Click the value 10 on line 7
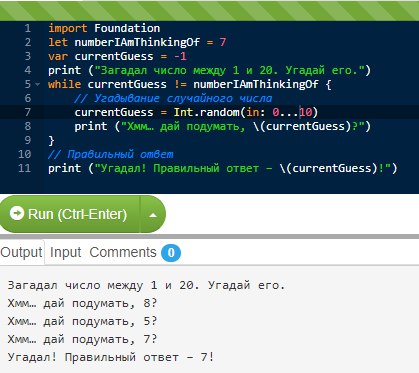The height and width of the screenshot is (373, 419). click(305, 112)
